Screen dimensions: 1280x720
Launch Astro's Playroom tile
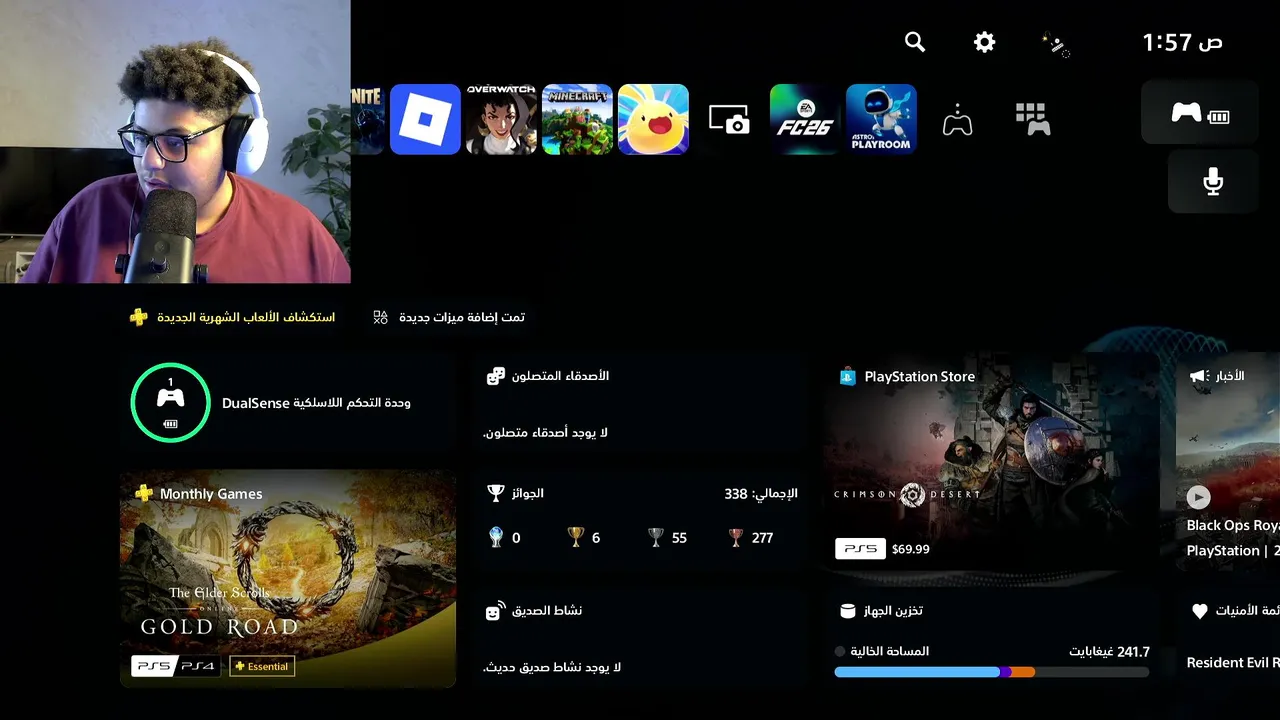coord(881,119)
